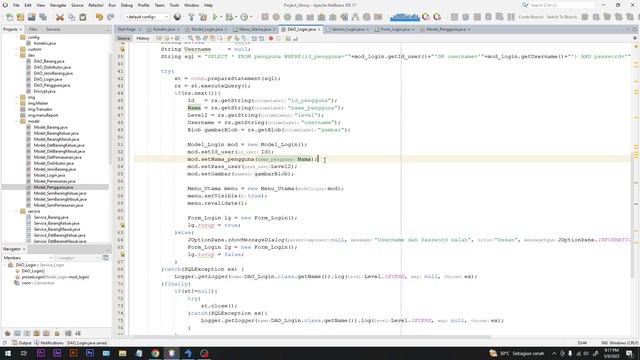Toggle the third filter icon in Navigator bottom bar

(x=27, y=333)
